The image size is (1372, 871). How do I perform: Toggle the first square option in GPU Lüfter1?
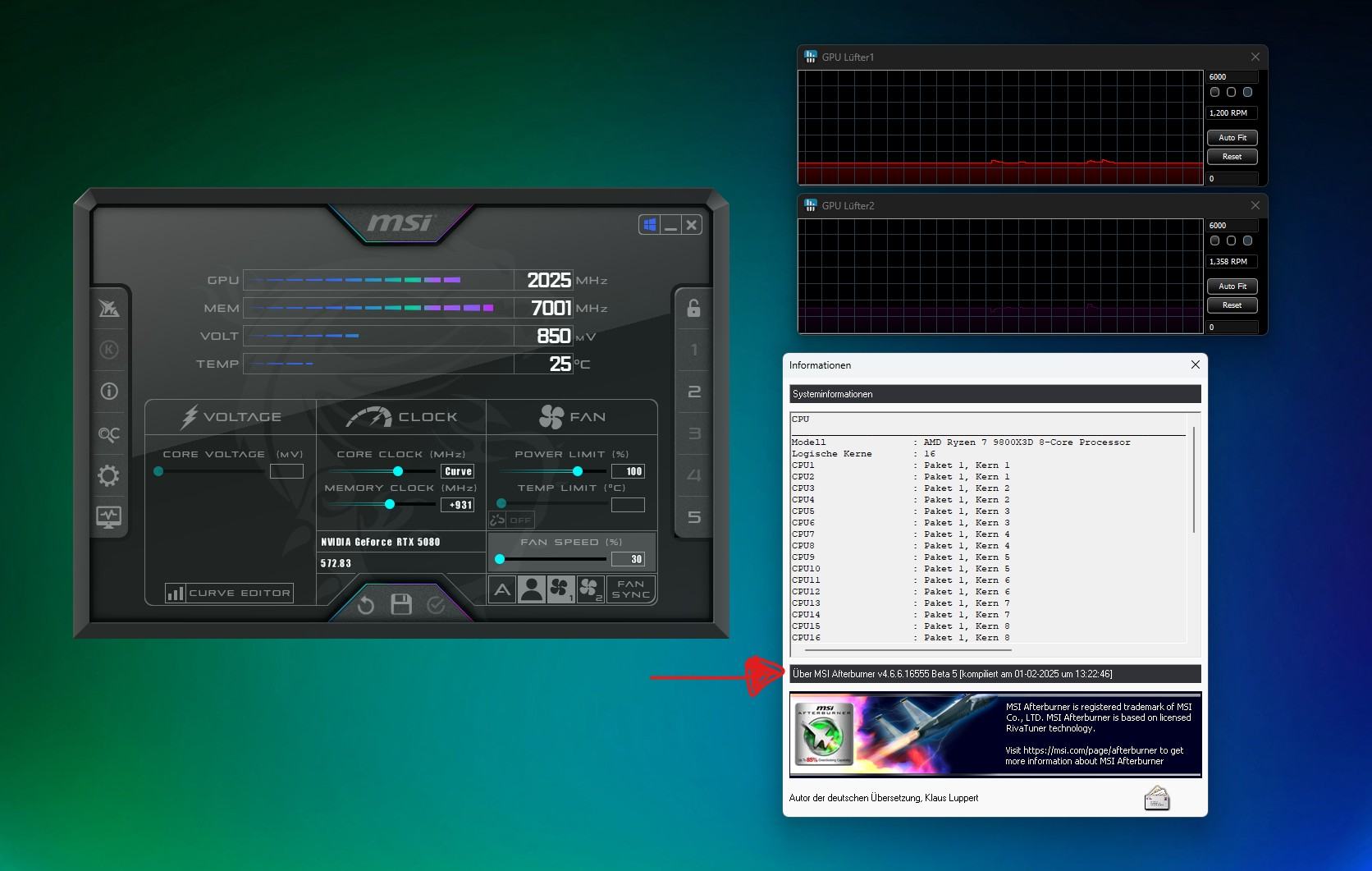(1215, 92)
